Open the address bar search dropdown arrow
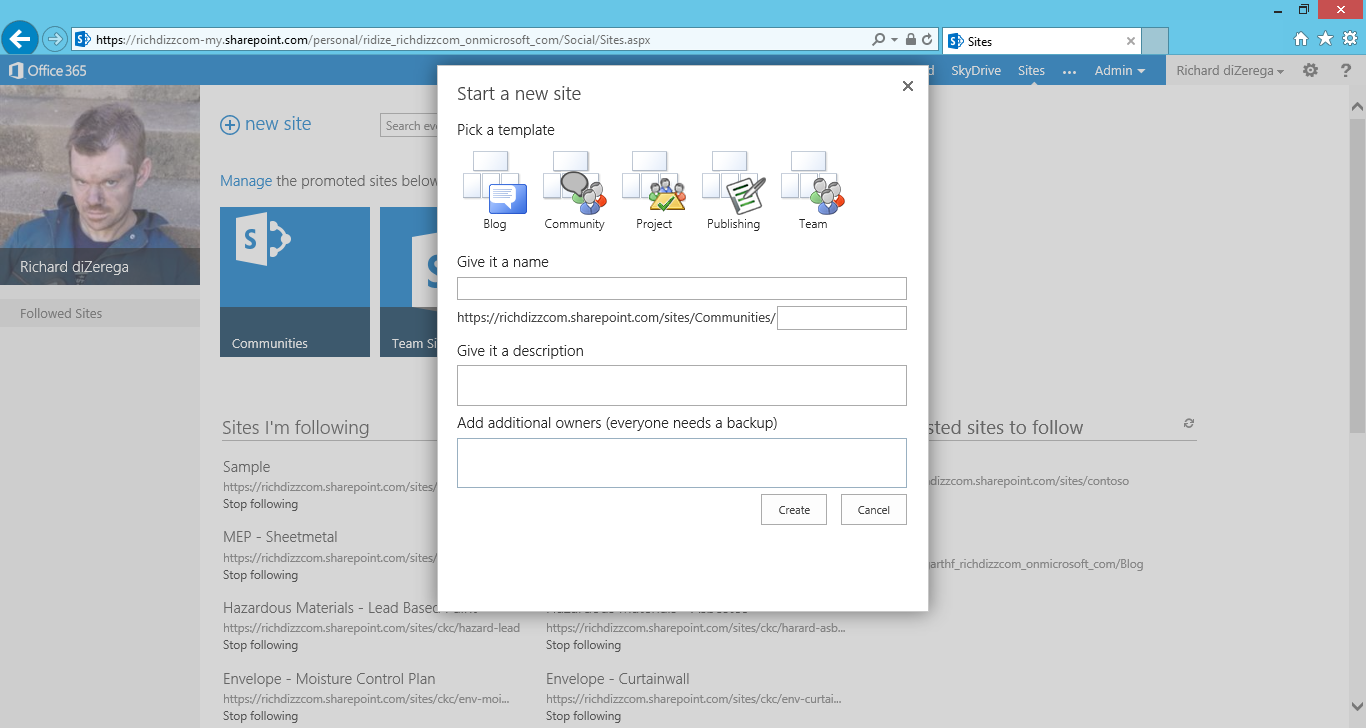1366x728 pixels. [893, 40]
